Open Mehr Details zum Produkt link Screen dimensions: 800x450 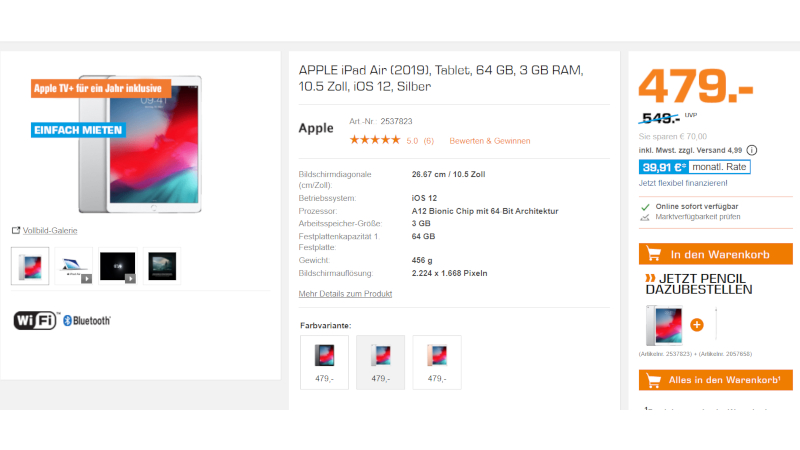pos(345,294)
